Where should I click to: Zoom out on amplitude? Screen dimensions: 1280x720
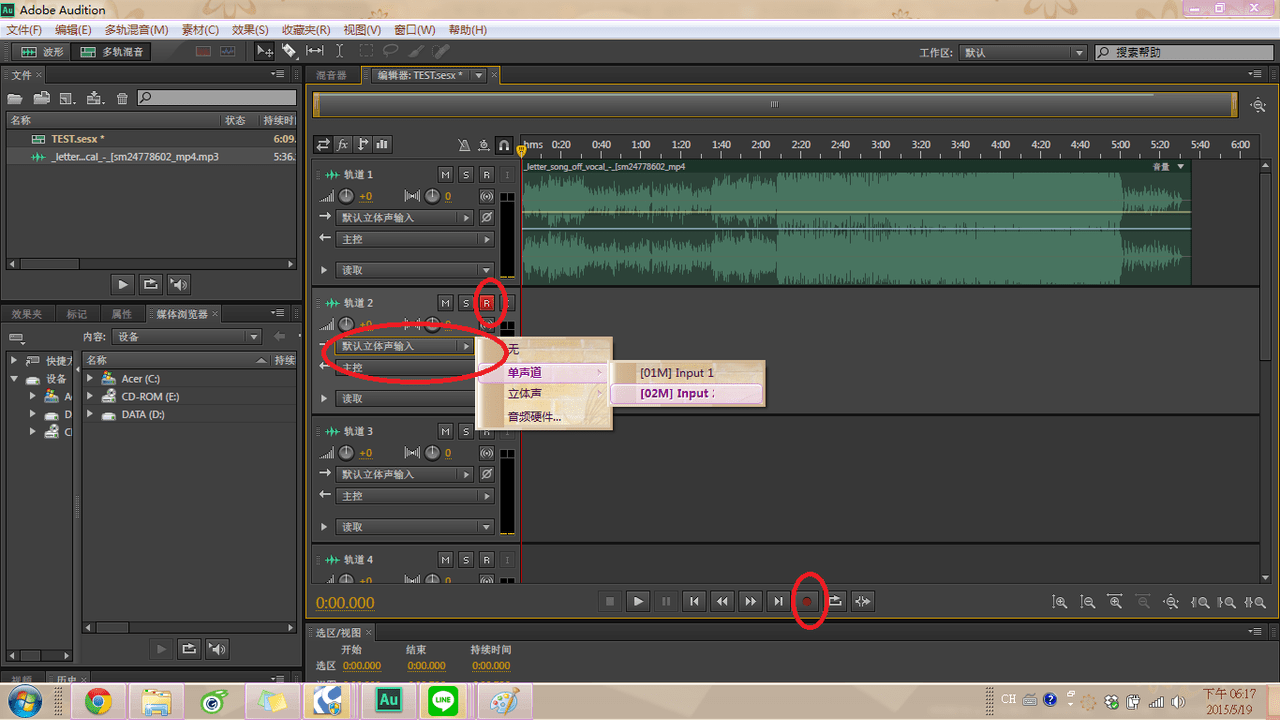click(1087, 602)
